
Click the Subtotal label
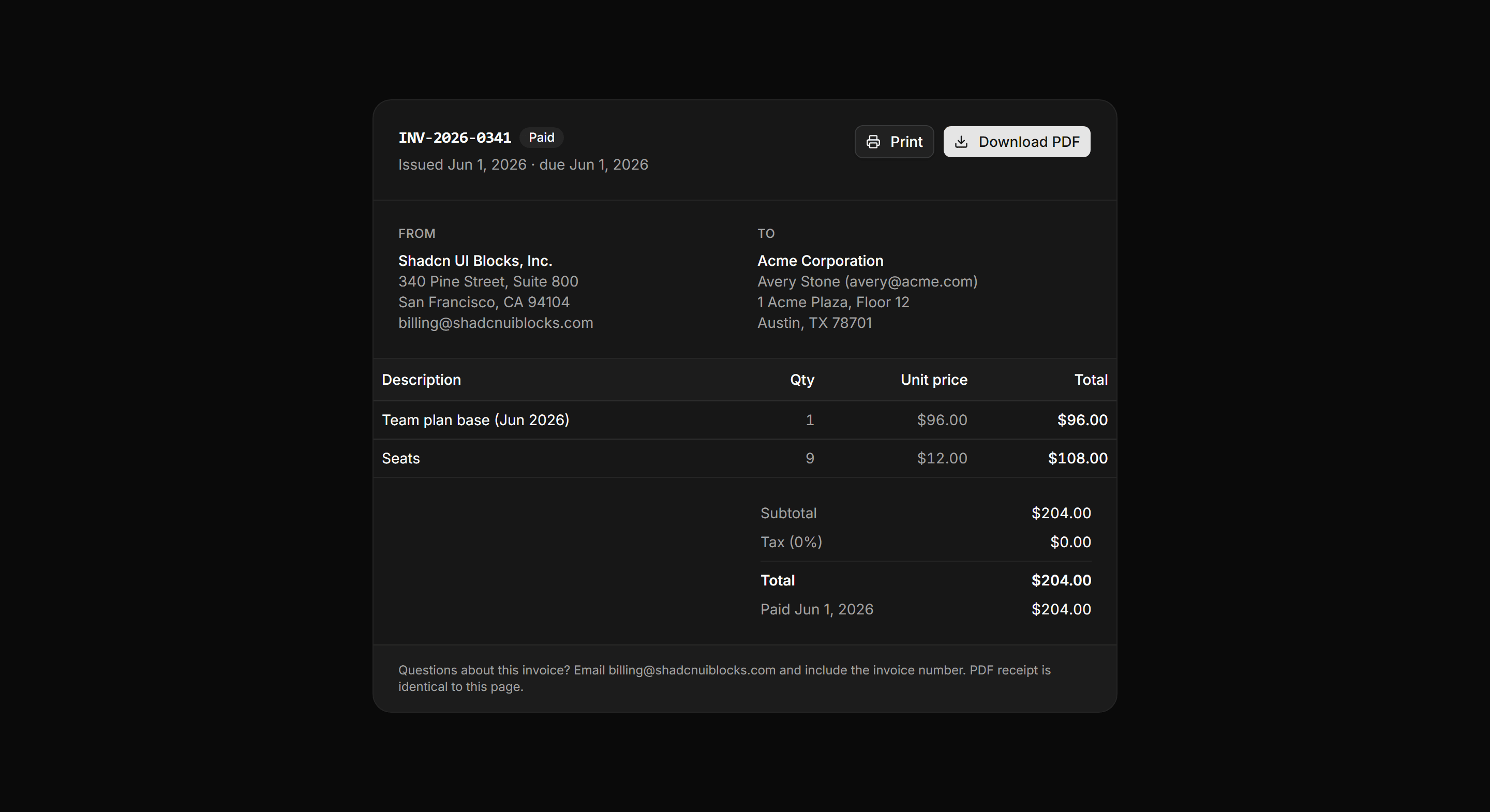pyautogui.click(x=788, y=513)
